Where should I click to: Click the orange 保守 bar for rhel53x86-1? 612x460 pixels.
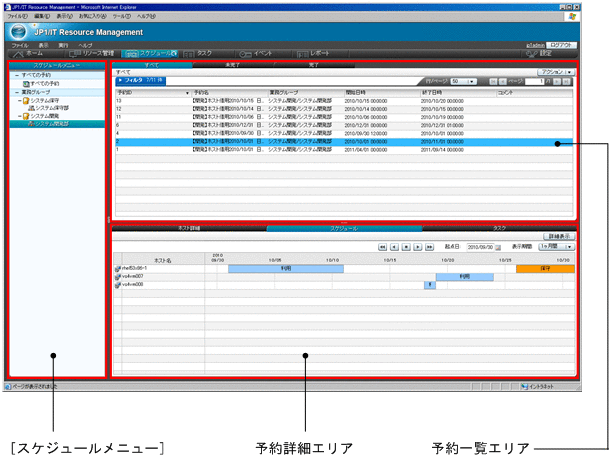[545, 269]
